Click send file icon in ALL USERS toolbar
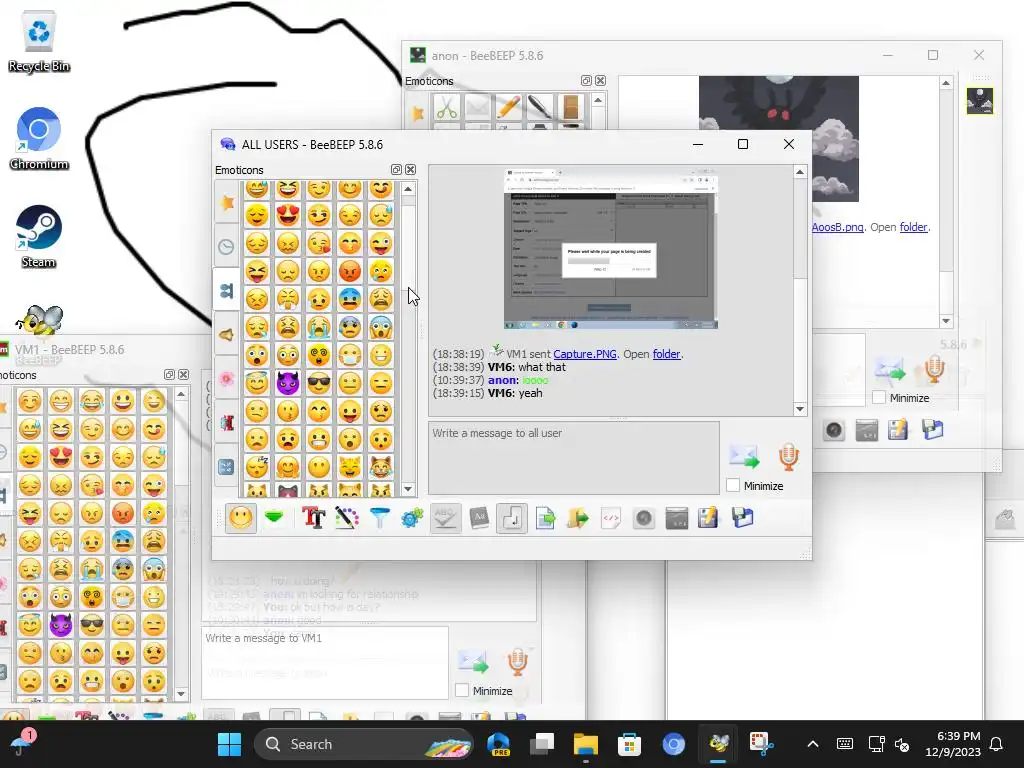 click(545, 519)
